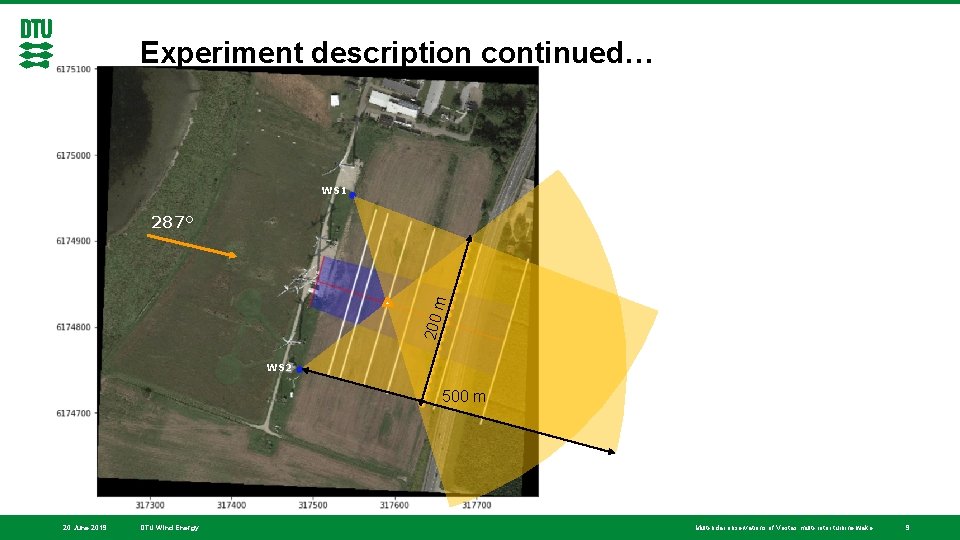Click the footer date '20 June 2019'

[84, 527]
